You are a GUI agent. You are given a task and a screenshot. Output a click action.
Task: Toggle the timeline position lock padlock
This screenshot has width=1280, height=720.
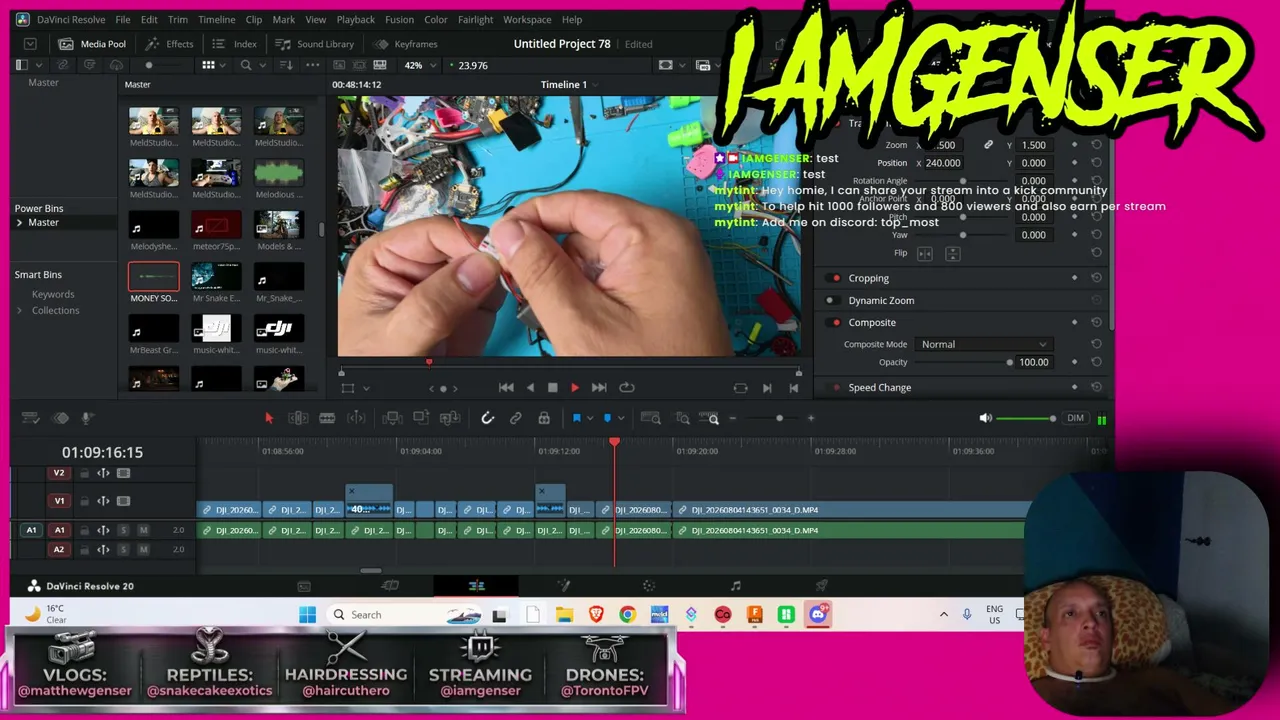[544, 418]
